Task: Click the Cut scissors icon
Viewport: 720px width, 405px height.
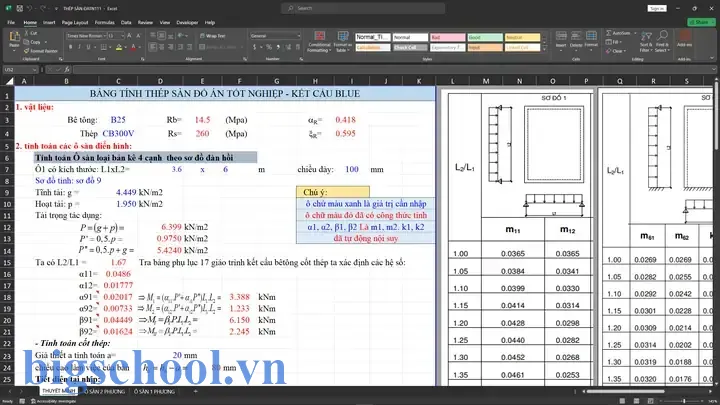Action: tap(27, 33)
